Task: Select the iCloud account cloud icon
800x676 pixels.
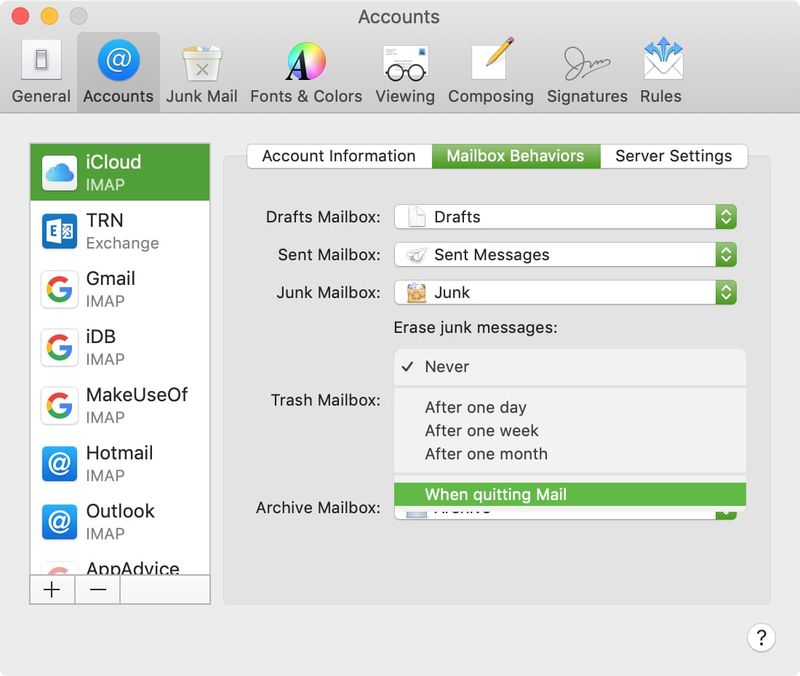Action: (60, 173)
